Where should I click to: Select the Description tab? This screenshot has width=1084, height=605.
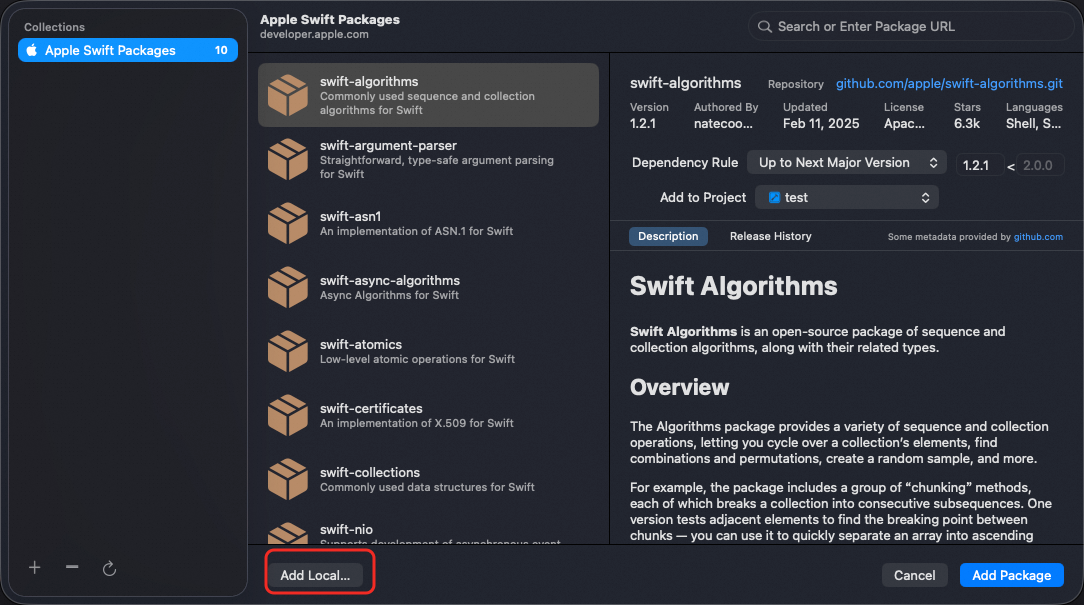pos(668,236)
